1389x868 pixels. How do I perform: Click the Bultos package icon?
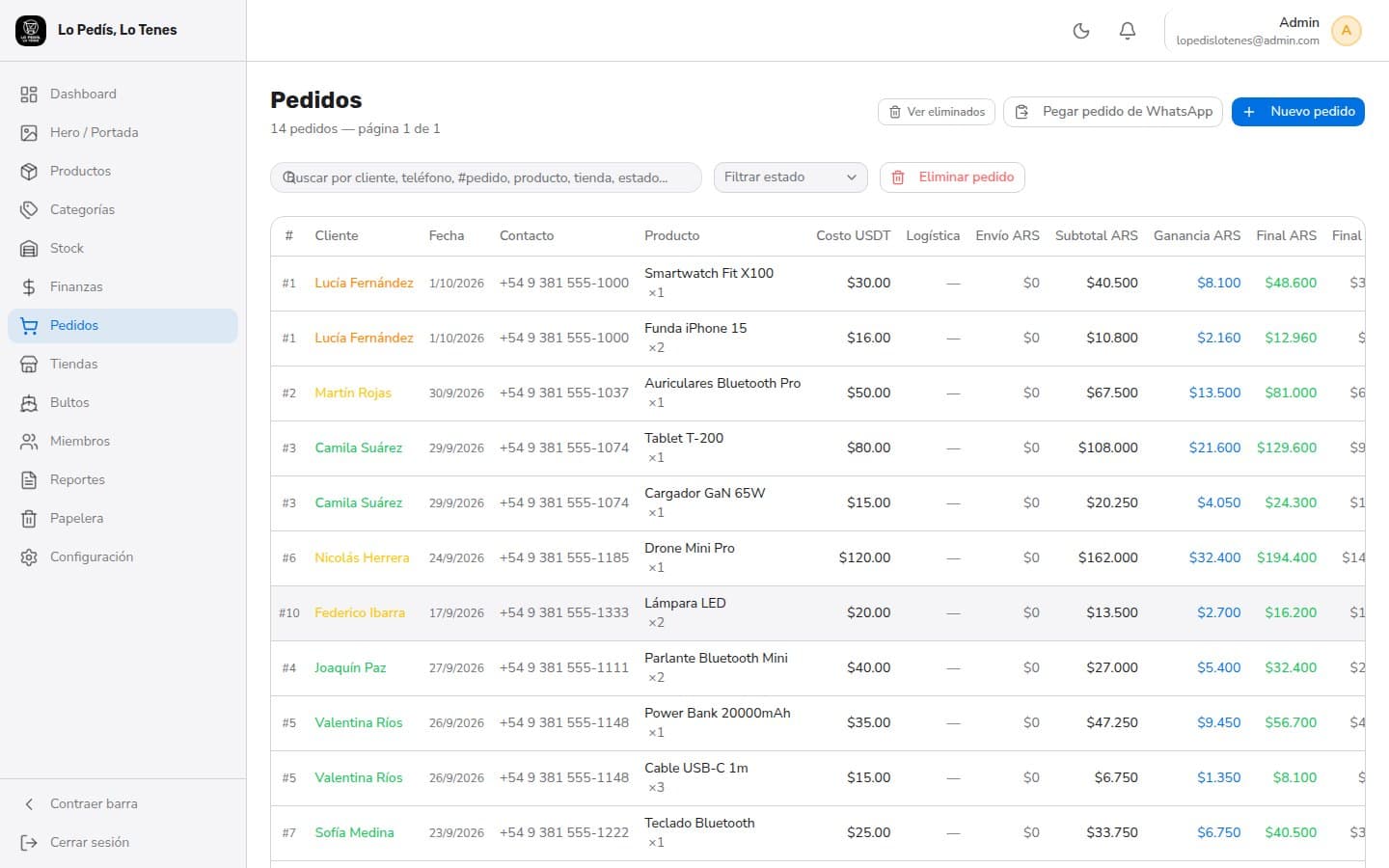click(x=29, y=402)
